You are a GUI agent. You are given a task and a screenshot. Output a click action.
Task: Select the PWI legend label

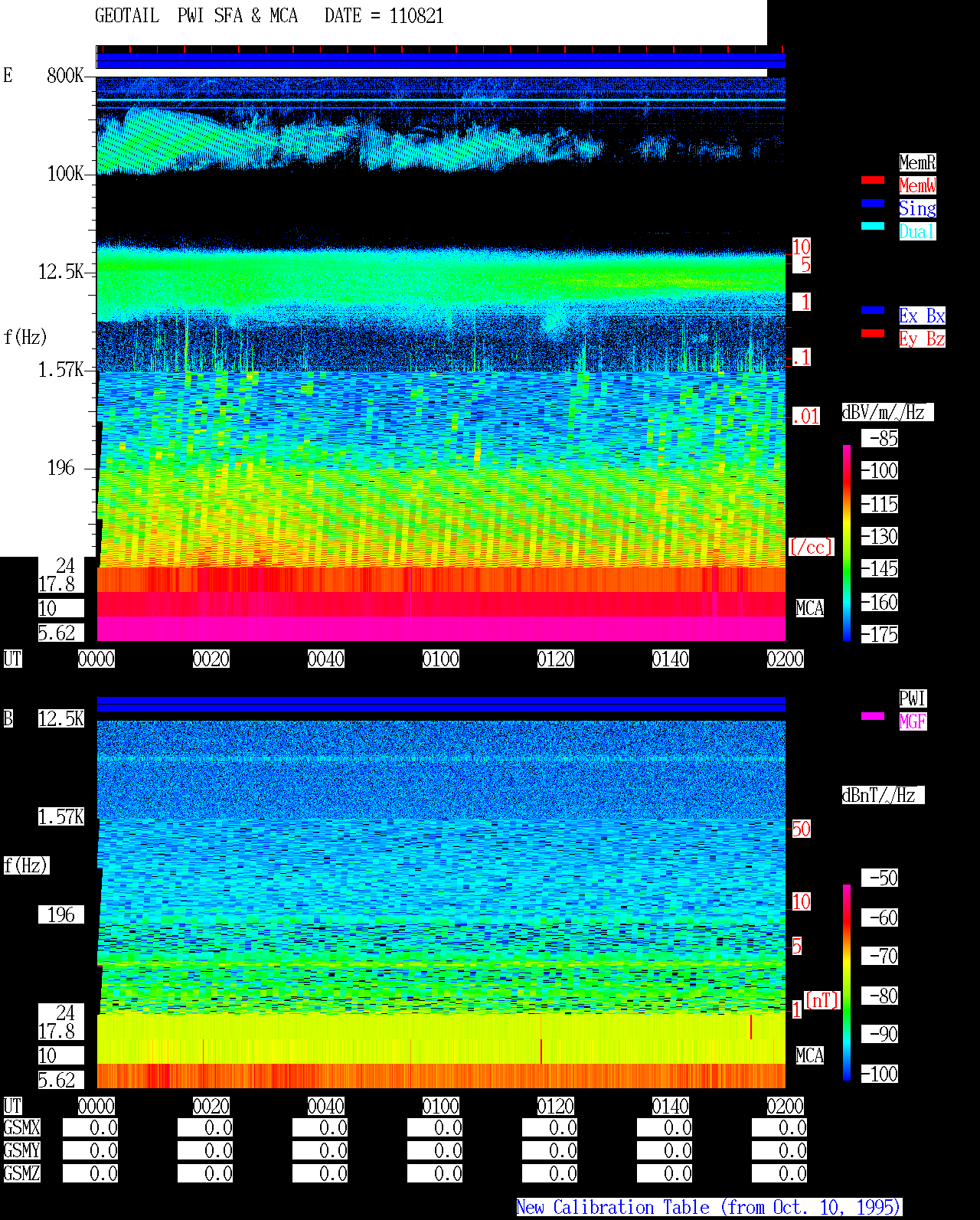click(x=913, y=698)
